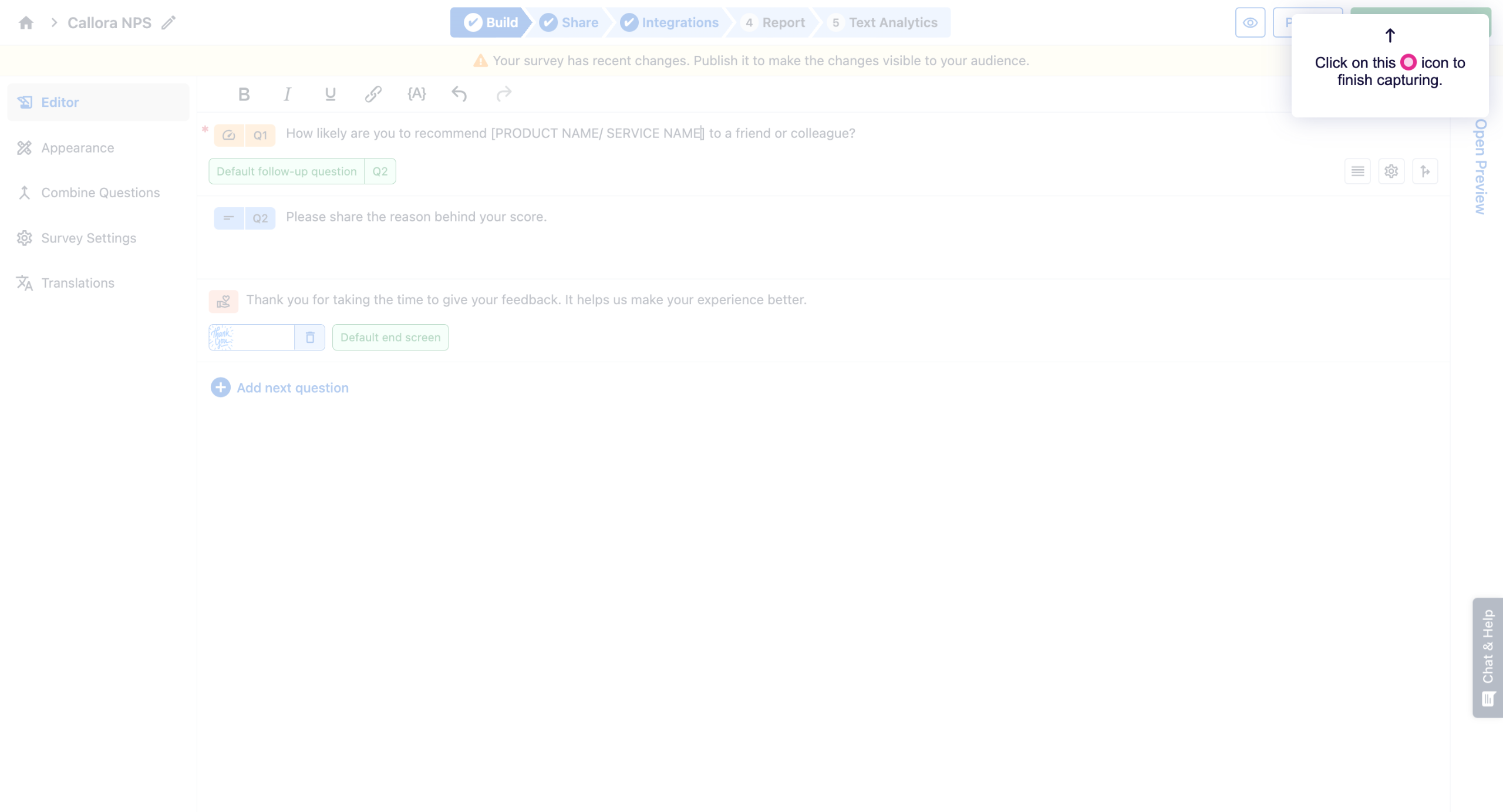Image resolution: width=1503 pixels, height=812 pixels.
Task: Click the home icon in breadcrumb
Action: coord(26,23)
